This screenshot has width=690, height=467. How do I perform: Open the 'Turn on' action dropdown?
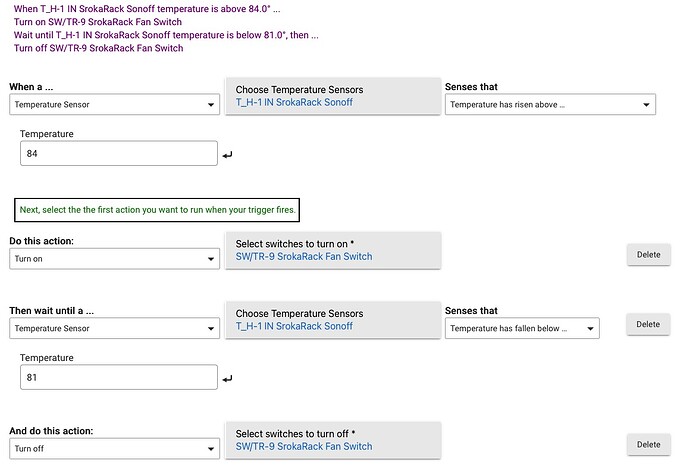click(x=114, y=259)
